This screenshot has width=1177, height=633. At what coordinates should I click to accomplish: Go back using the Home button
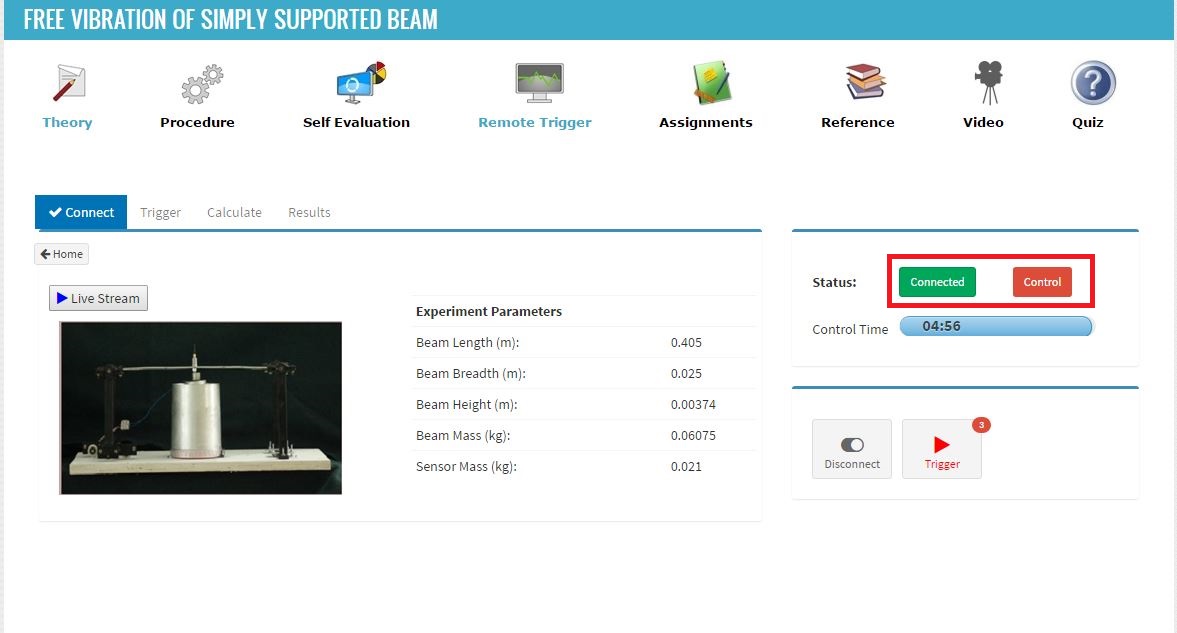[x=62, y=254]
